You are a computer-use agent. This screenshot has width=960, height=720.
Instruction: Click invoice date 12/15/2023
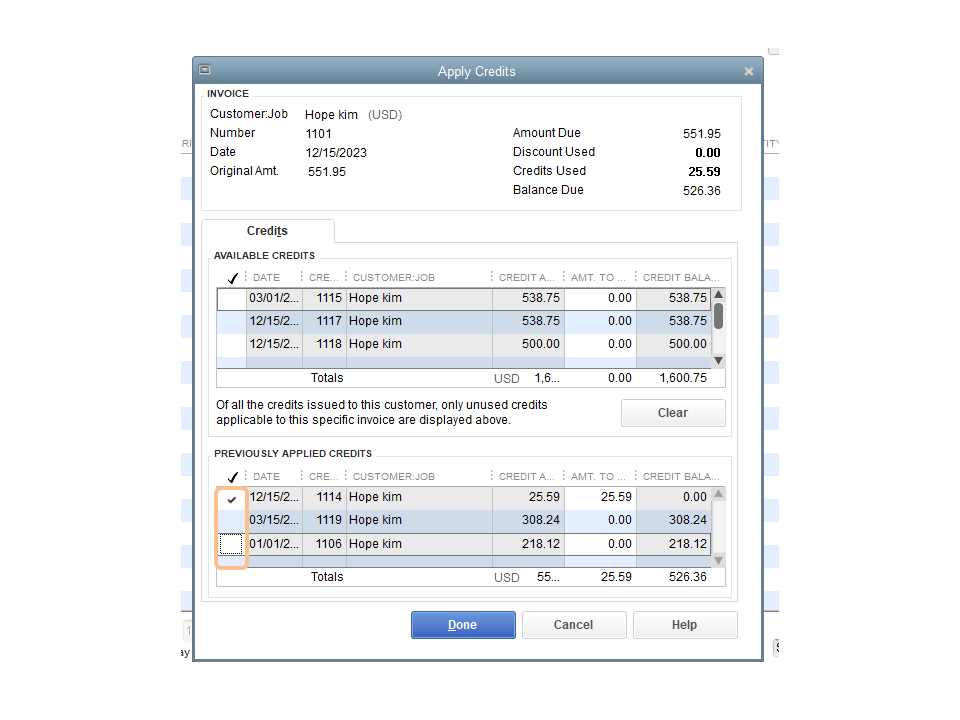[x=336, y=152]
